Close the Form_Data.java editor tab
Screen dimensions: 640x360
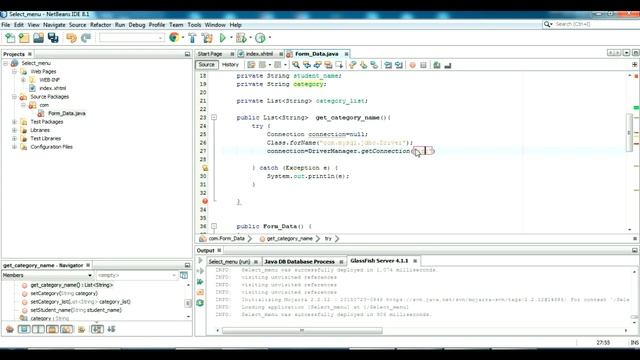[x=346, y=54]
